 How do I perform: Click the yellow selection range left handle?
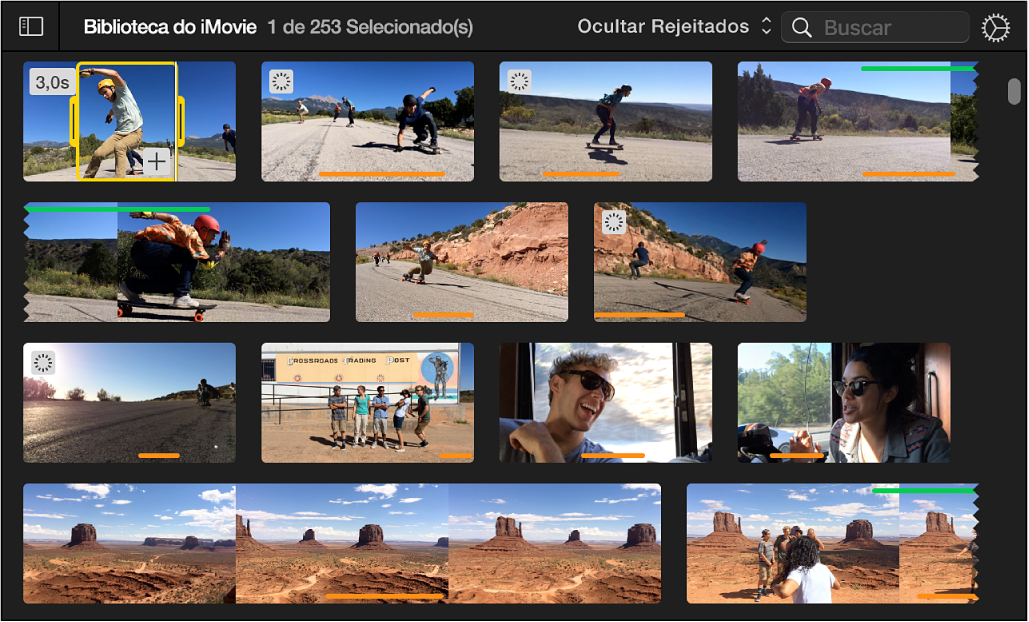coord(74,121)
